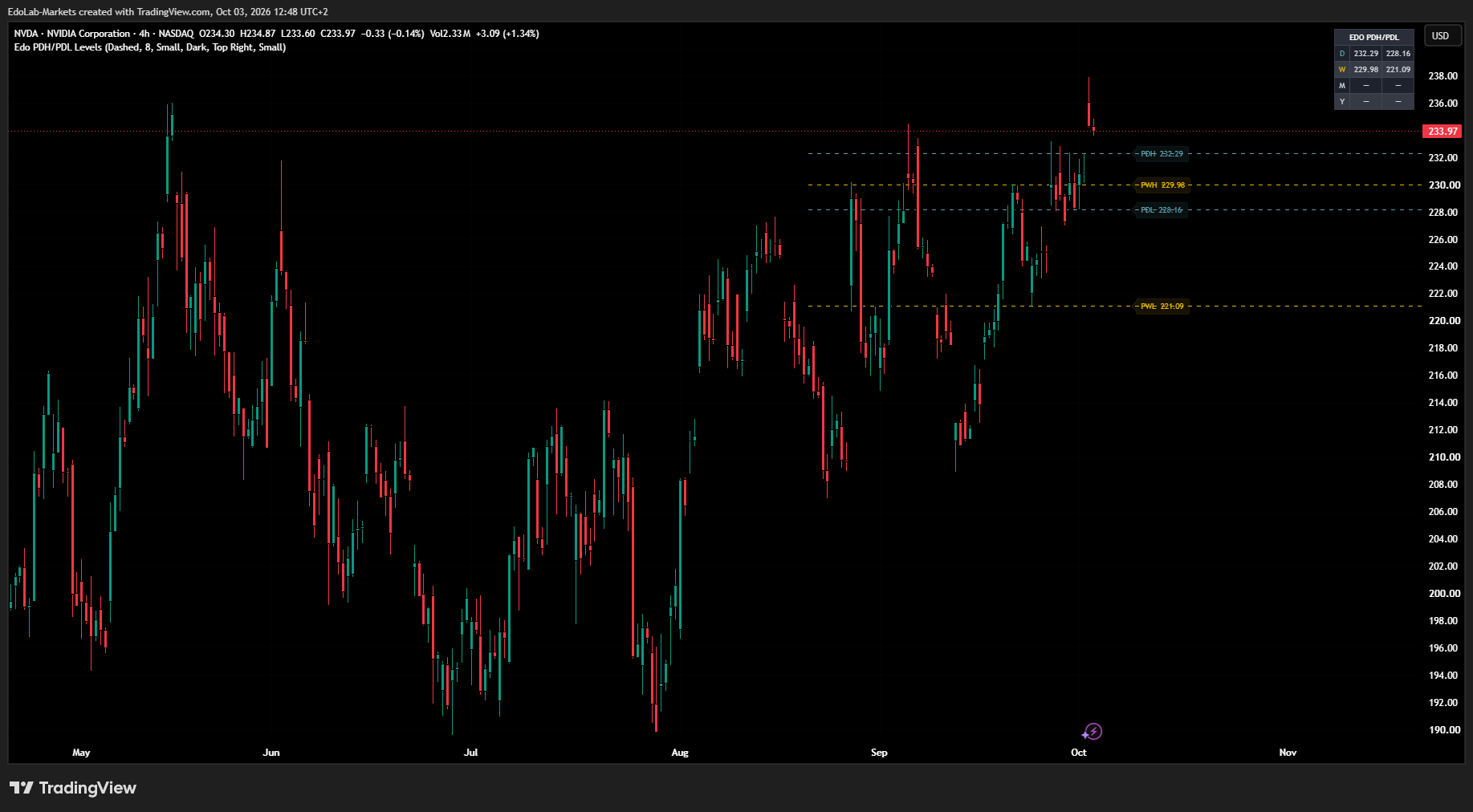This screenshot has width=1473, height=812.
Task: Click the D row label in the table
Action: pyautogui.click(x=1342, y=54)
